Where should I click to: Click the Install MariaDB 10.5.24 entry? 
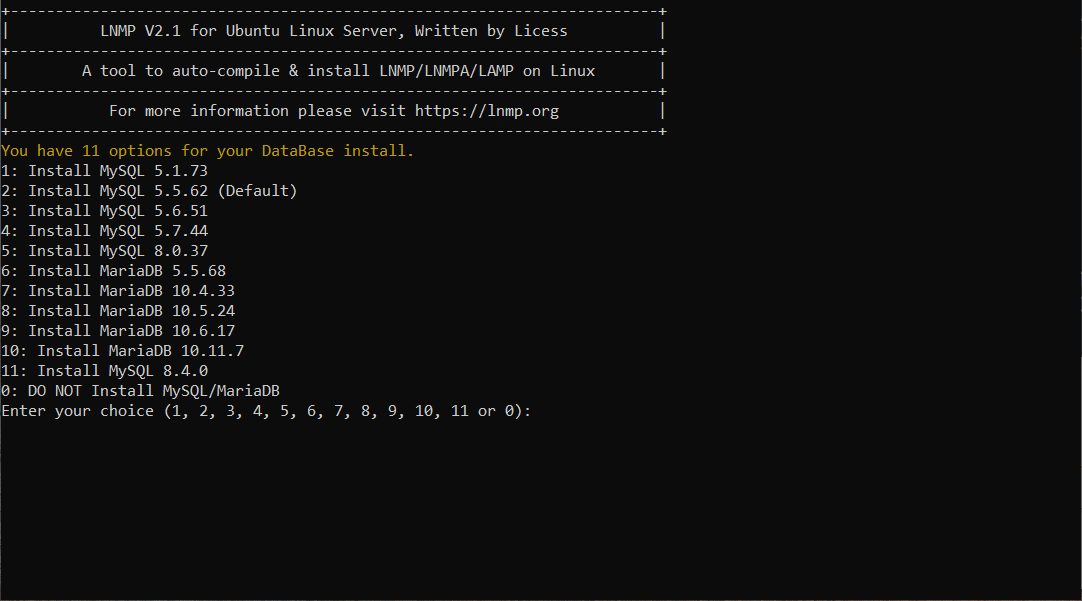pos(118,311)
